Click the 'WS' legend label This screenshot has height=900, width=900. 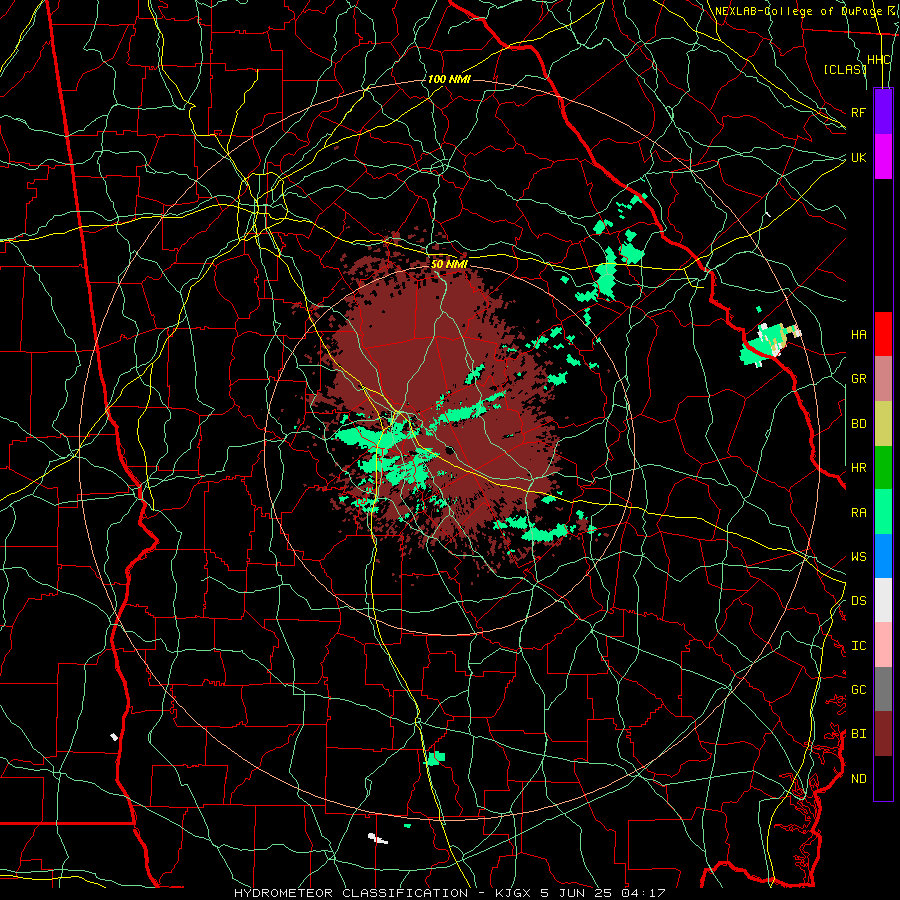tap(858, 557)
